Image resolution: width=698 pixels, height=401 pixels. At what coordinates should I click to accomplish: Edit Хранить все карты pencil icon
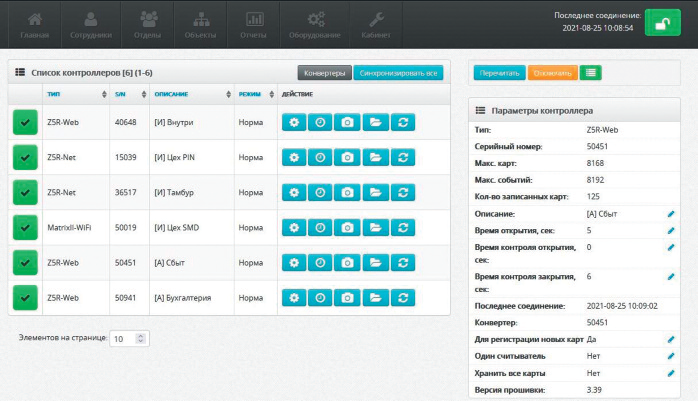coord(671,373)
